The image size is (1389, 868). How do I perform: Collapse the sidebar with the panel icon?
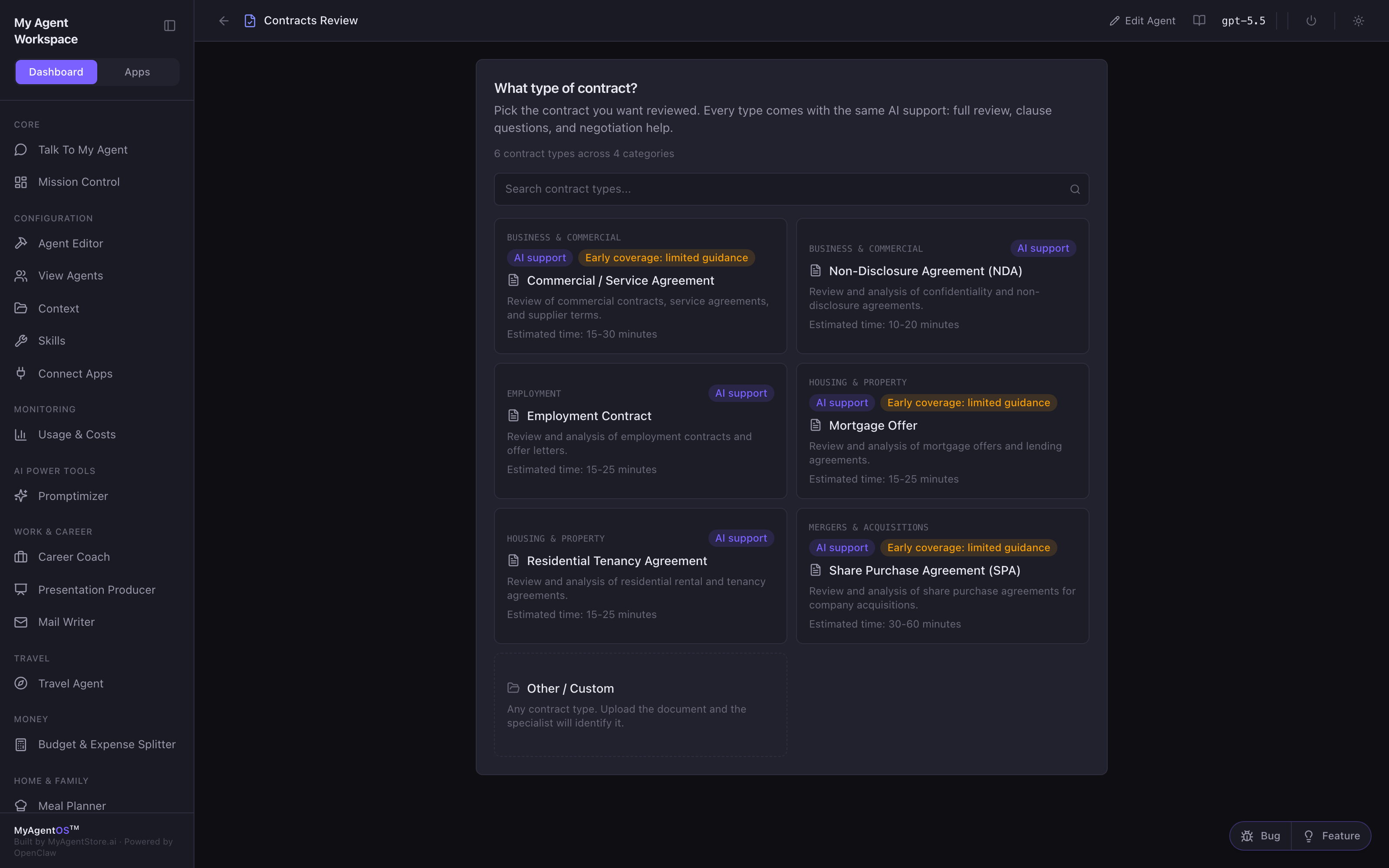169,26
